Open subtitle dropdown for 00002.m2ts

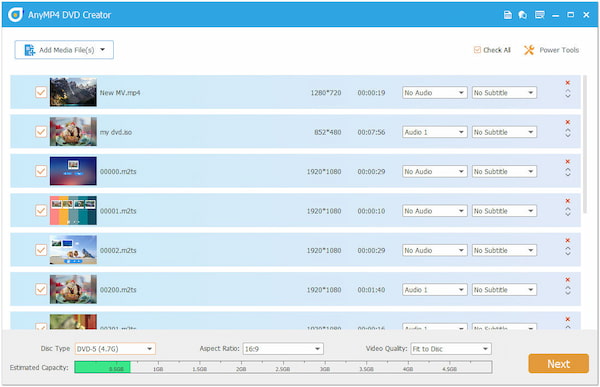[504, 250]
